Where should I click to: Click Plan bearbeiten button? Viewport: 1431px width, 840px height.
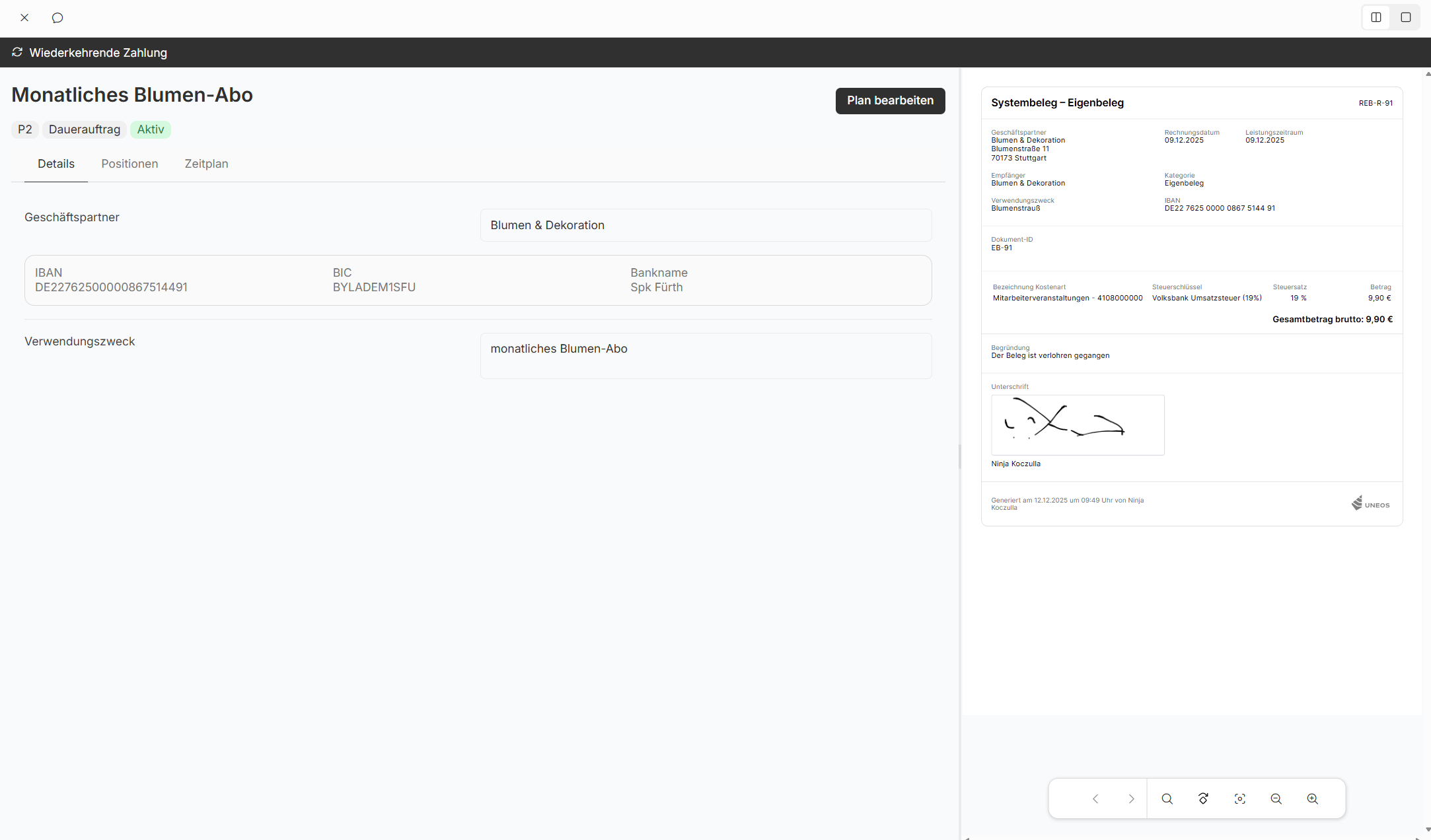(890, 100)
